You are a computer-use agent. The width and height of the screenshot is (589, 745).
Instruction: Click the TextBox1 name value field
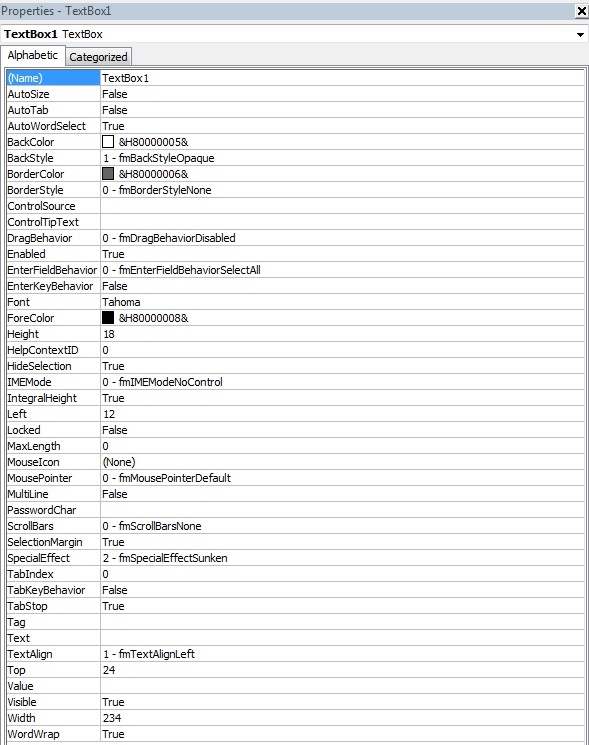[342, 78]
